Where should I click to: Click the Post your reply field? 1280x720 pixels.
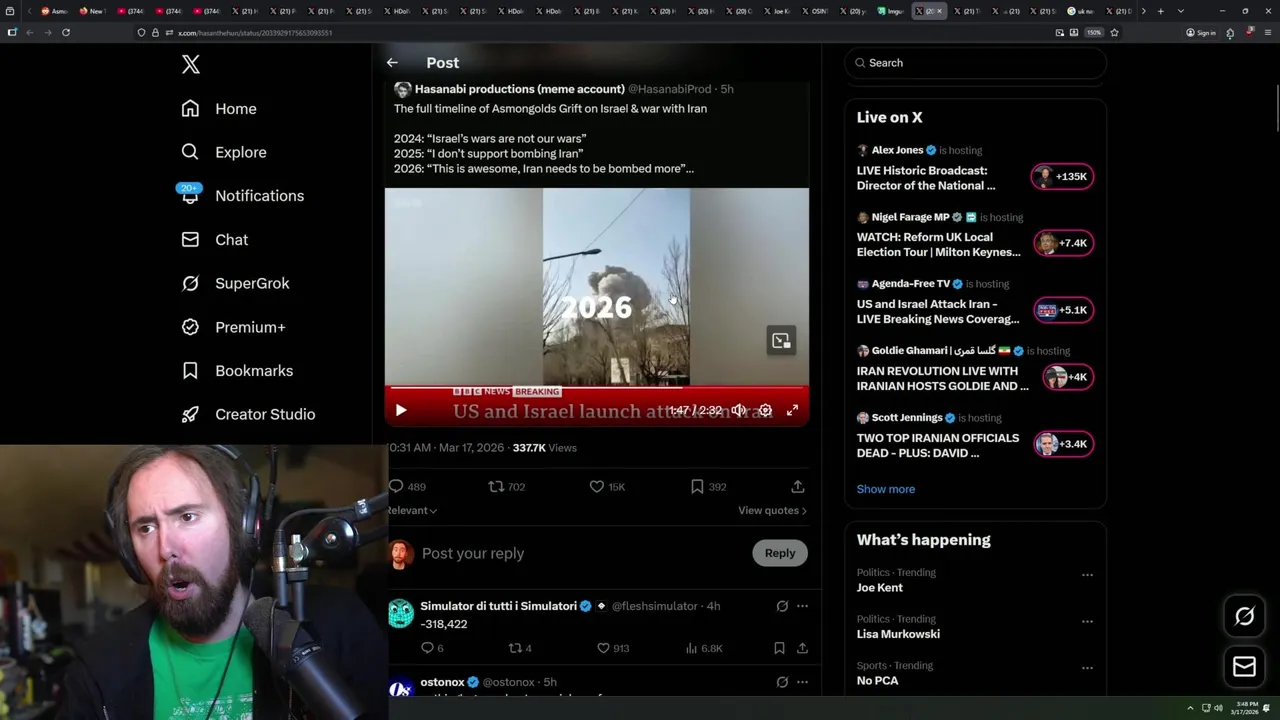[580, 553]
